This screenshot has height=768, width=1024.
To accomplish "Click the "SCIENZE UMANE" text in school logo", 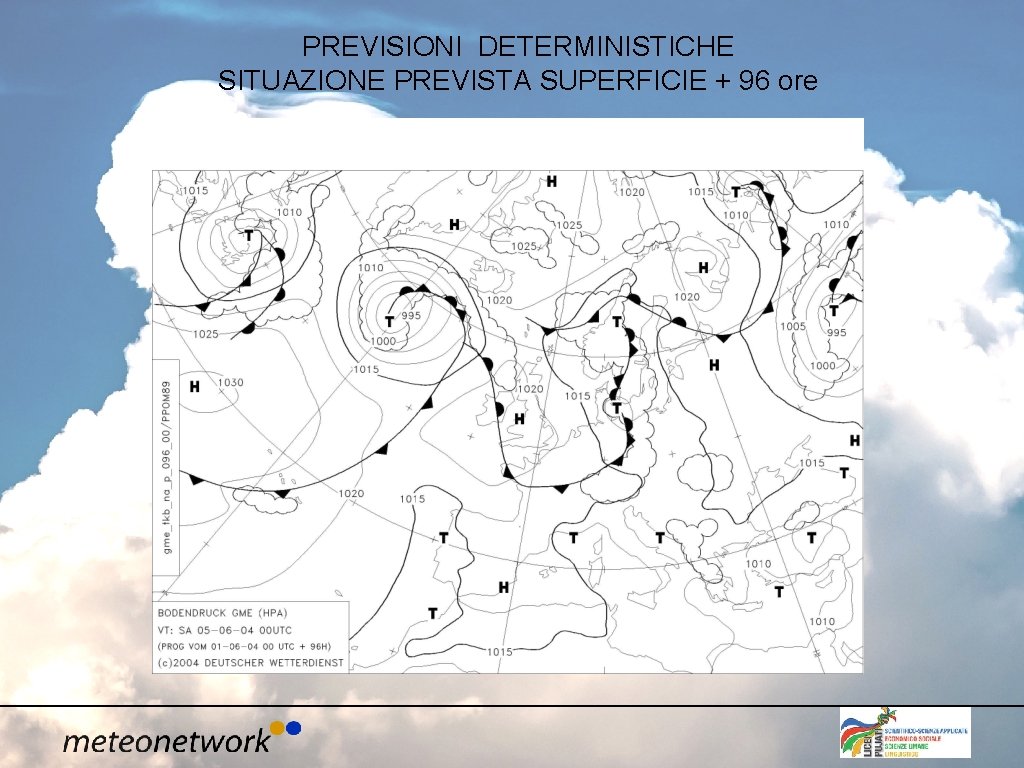I will (x=906, y=746).
